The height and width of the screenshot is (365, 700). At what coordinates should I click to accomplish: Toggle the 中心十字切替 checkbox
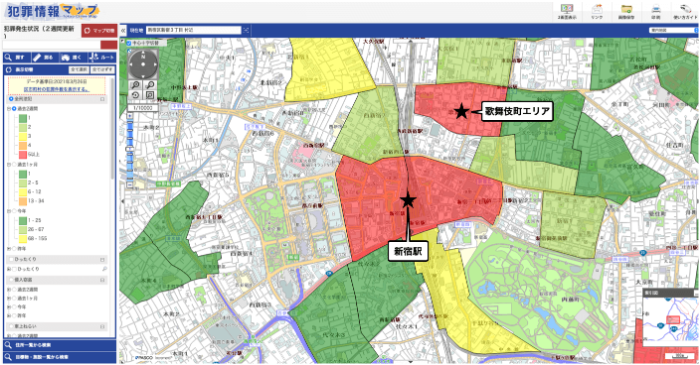pyautogui.click(x=129, y=43)
